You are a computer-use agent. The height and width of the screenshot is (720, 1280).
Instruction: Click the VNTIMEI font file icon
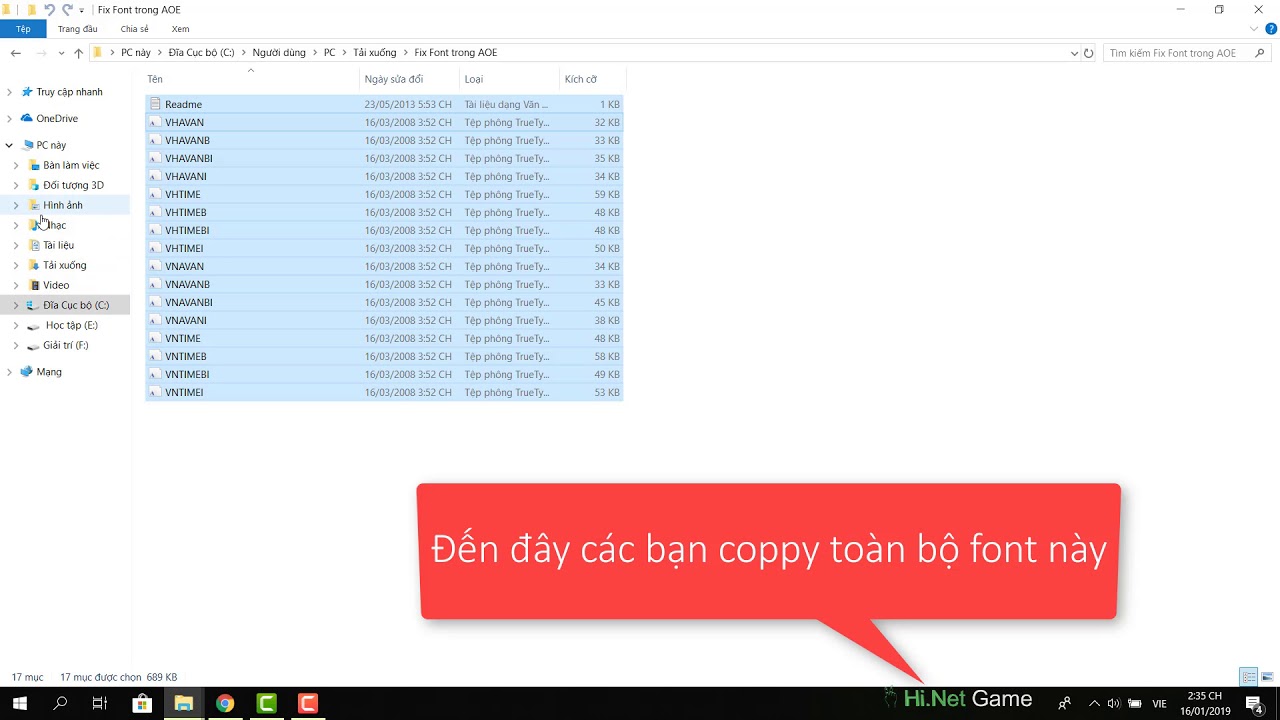155,392
